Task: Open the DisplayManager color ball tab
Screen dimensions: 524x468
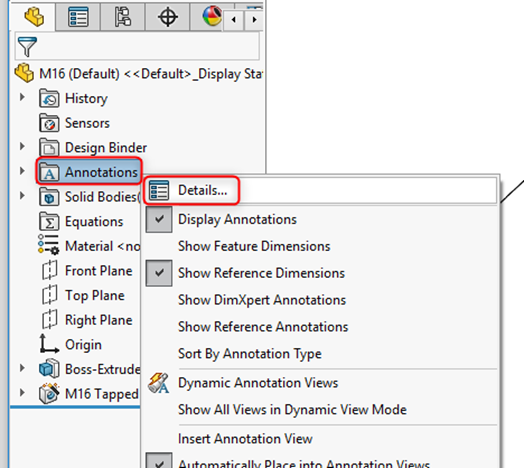Action: click(x=211, y=16)
